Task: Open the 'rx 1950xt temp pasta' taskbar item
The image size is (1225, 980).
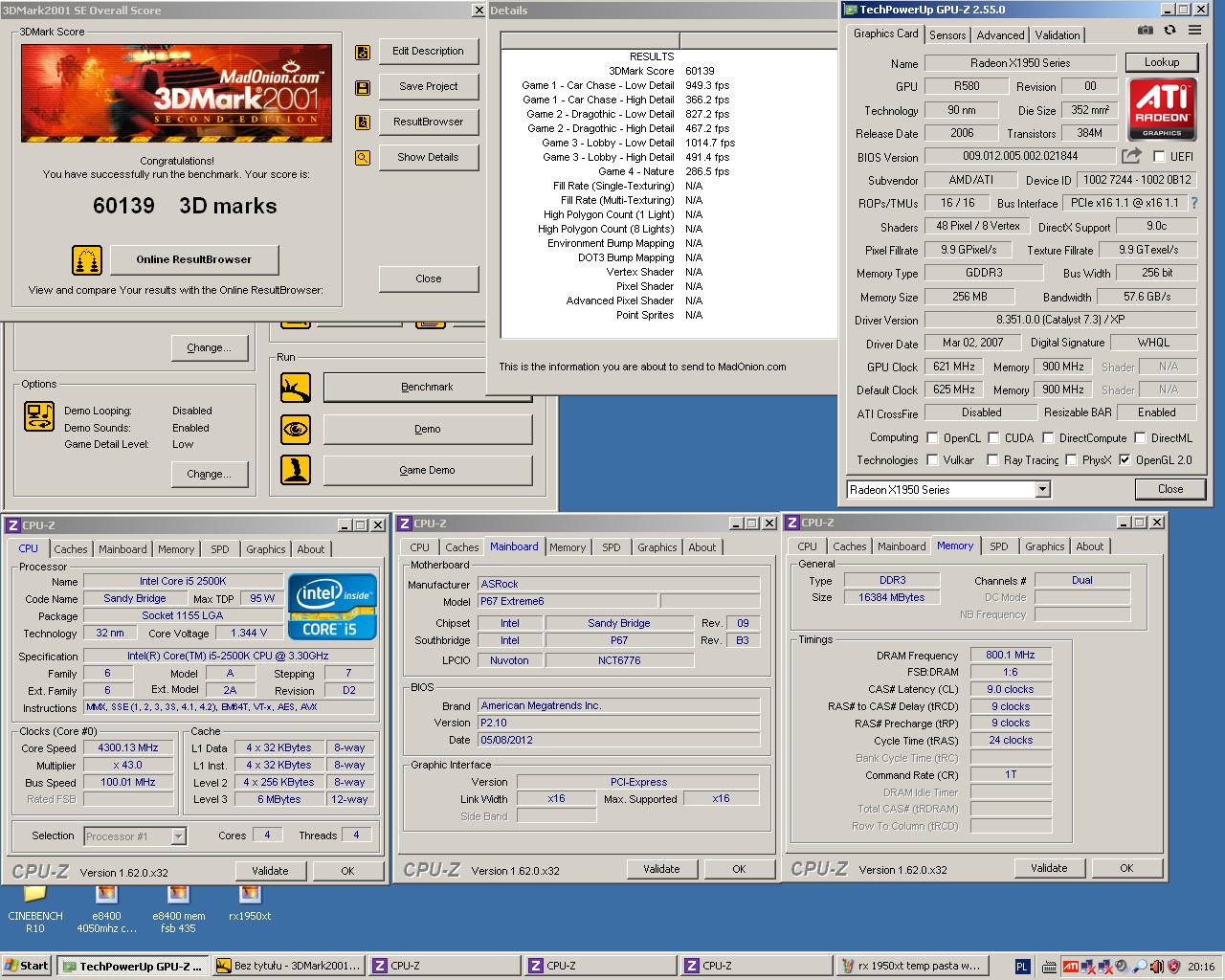Action: (910, 966)
